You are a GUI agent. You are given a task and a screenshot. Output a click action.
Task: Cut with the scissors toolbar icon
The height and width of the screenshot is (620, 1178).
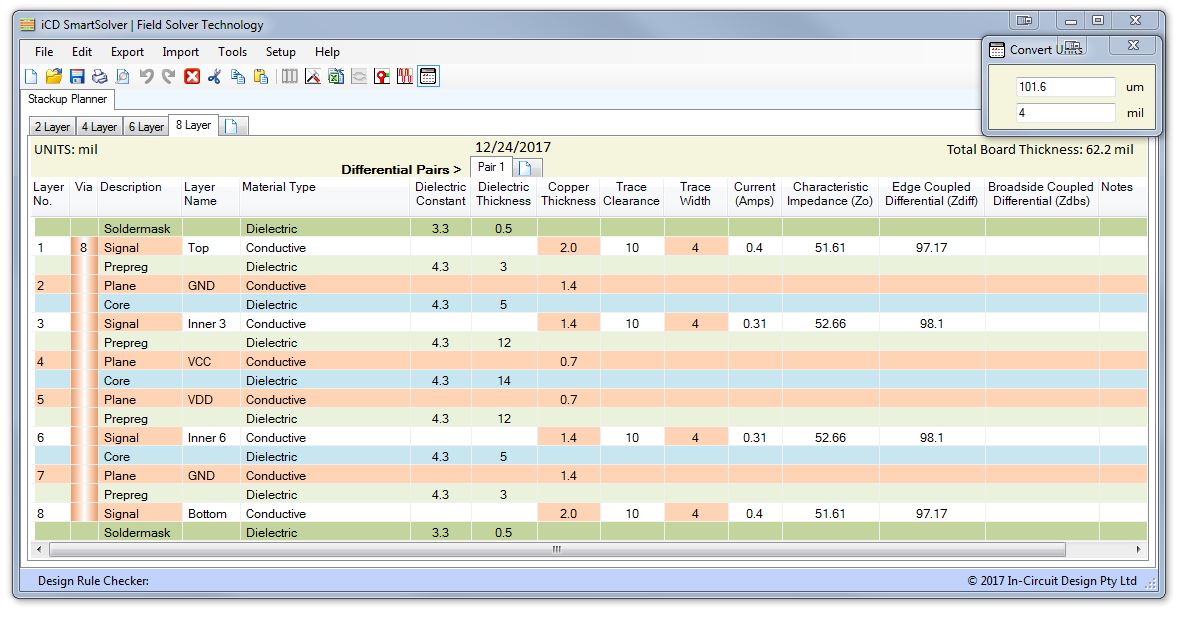coord(215,76)
